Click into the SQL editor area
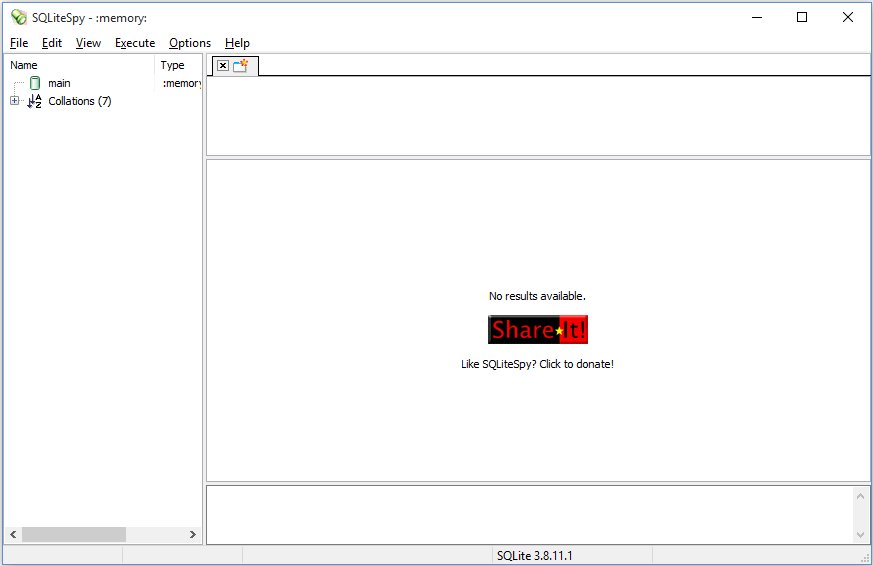The height and width of the screenshot is (566, 873). pyautogui.click(x=538, y=116)
